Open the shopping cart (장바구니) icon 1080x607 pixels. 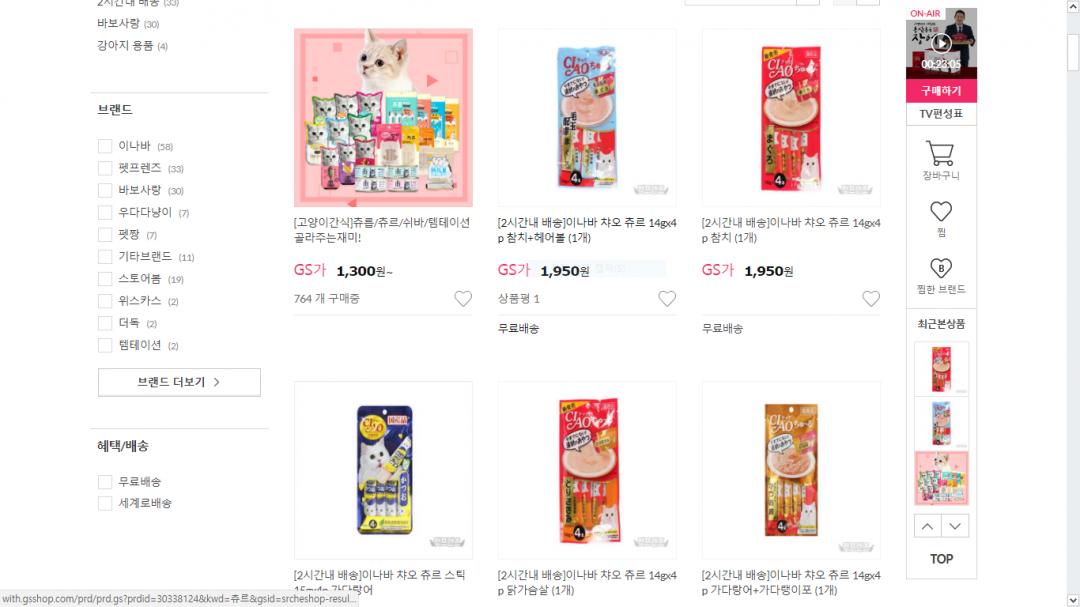coord(941,153)
